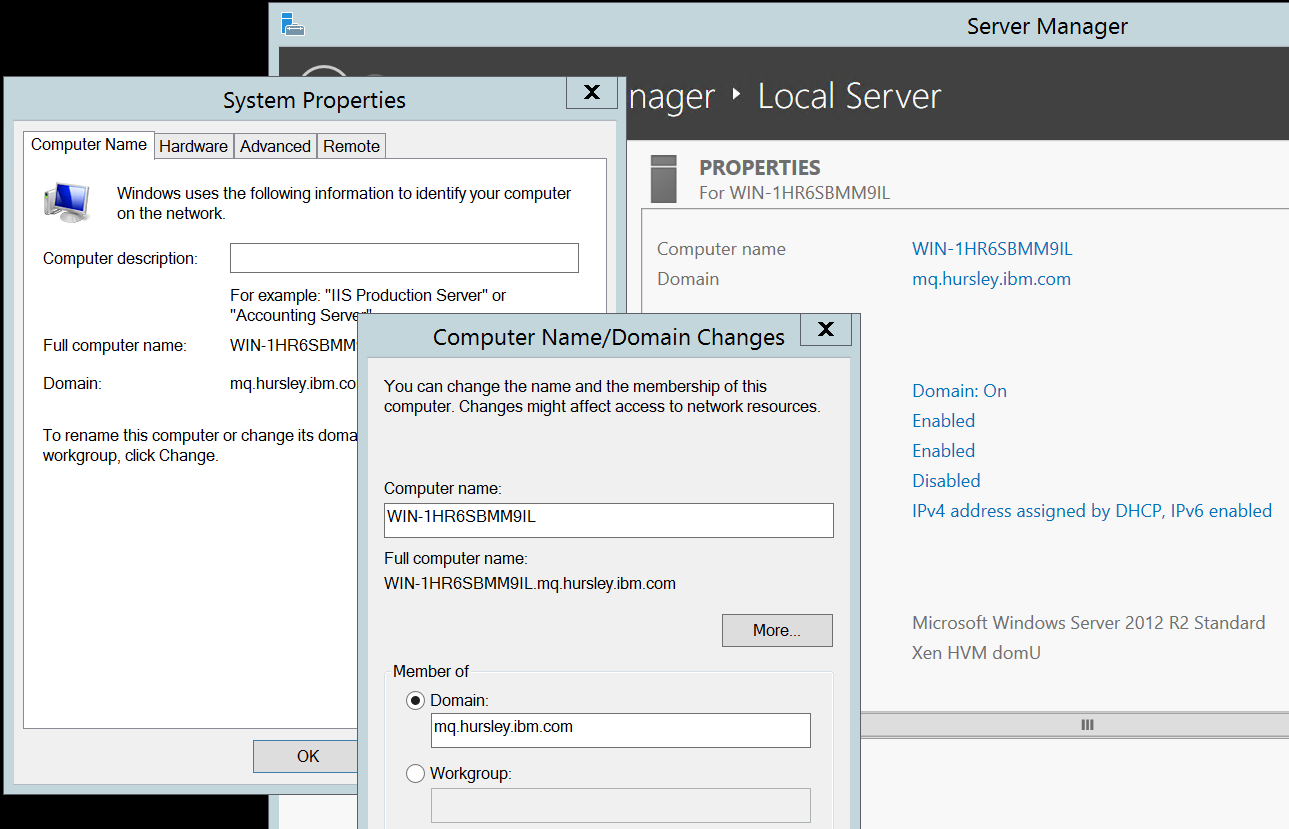Click the Disabled link in Server Manager
Image resolution: width=1289 pixels, height=829 pixels.
coord(946,481)
